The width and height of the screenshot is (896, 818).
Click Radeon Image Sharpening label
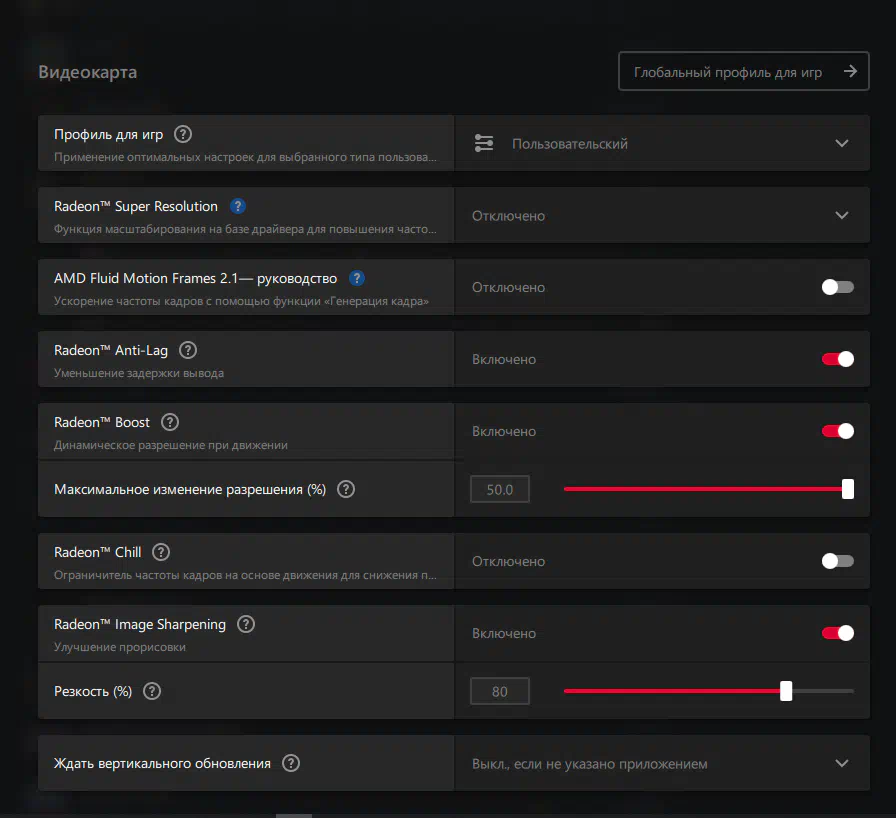pyautogui.click(x=139, y=624)
